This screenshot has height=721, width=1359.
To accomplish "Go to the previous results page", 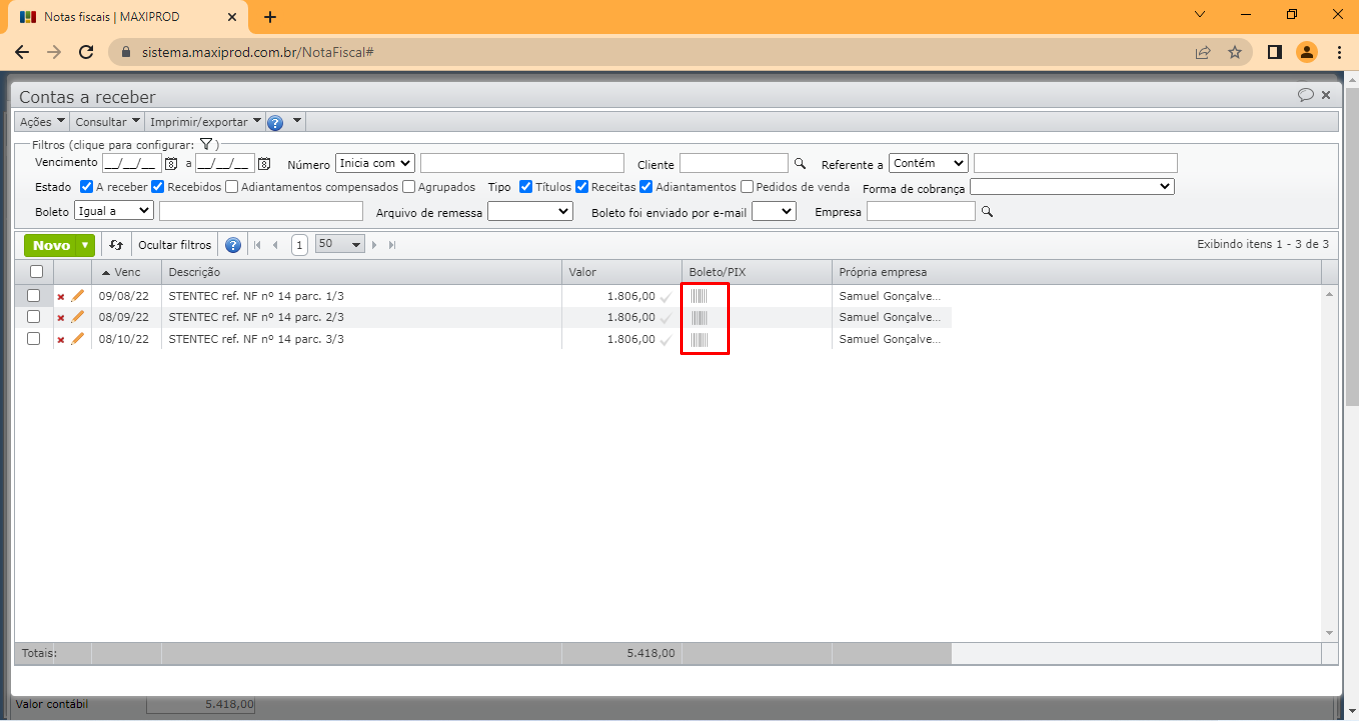I will pyautogui.click(x=275, y=245).
